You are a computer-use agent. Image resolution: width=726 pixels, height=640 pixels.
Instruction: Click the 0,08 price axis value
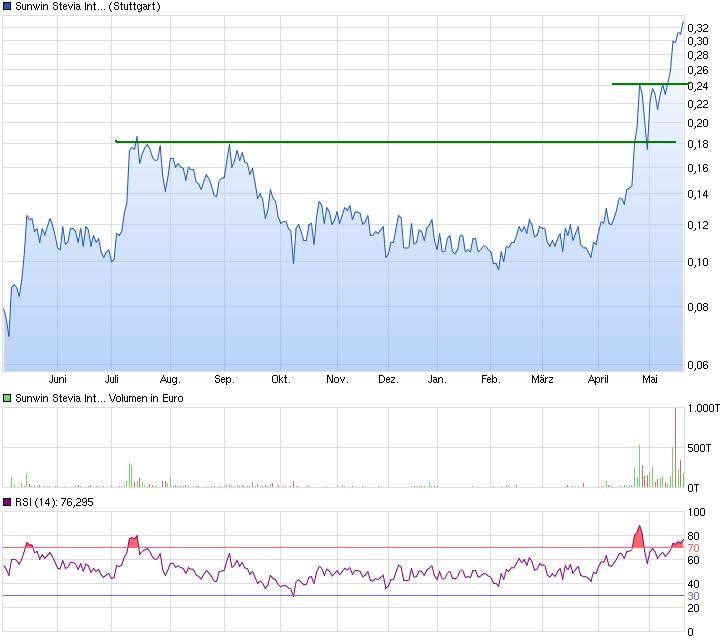click(x=698, y=307)
